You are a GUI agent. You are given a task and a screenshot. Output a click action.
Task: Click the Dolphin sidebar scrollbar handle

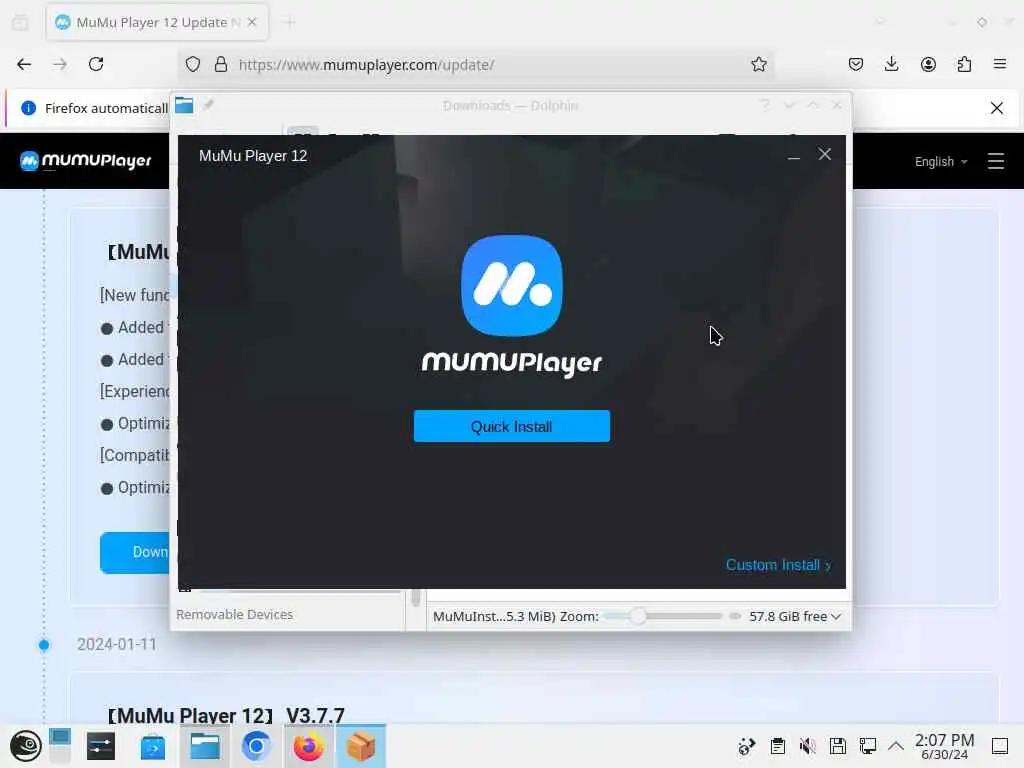click(x=415, y=597)
